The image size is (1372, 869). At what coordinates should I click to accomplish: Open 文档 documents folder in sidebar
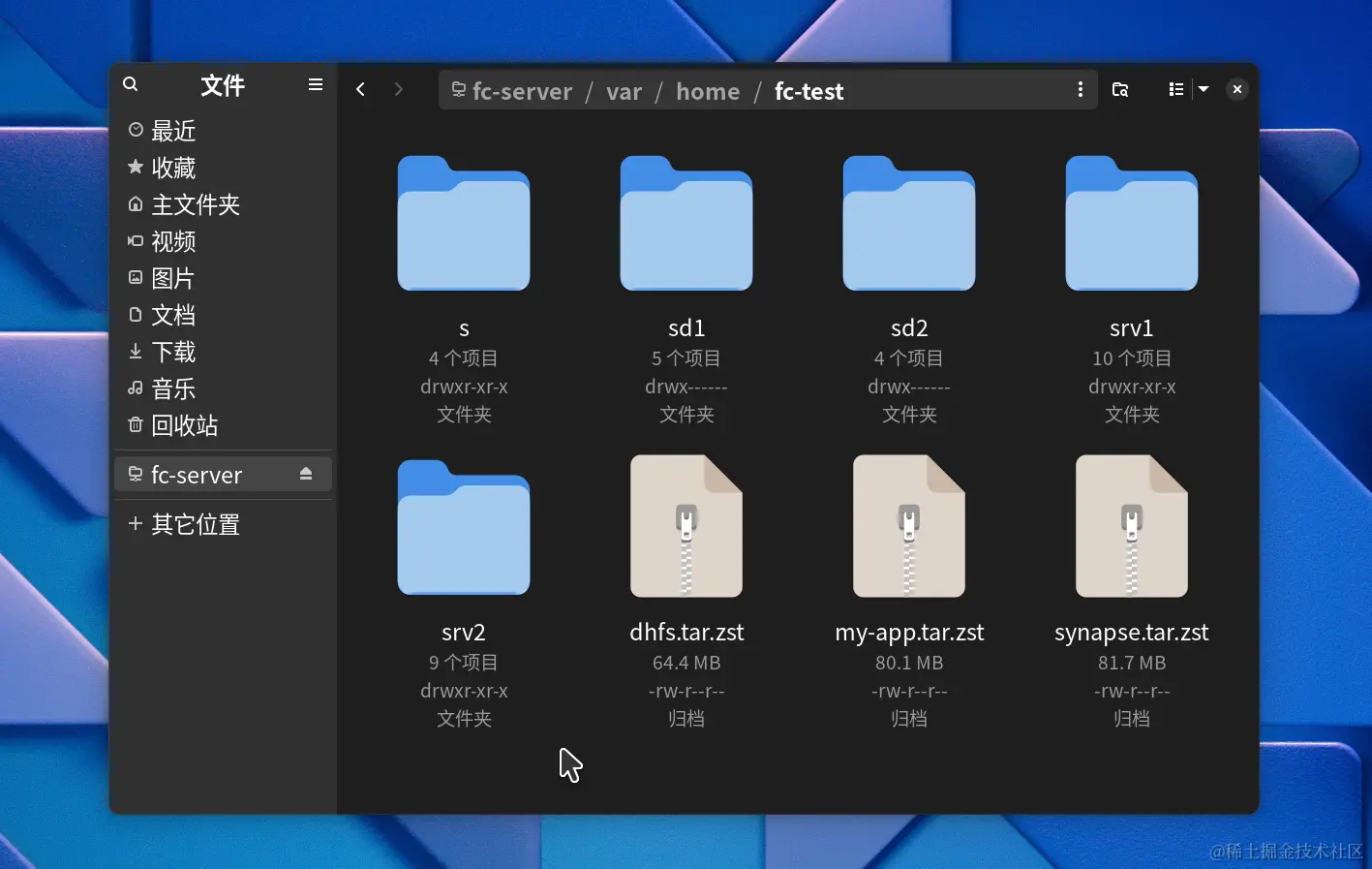tap(223, 315)
